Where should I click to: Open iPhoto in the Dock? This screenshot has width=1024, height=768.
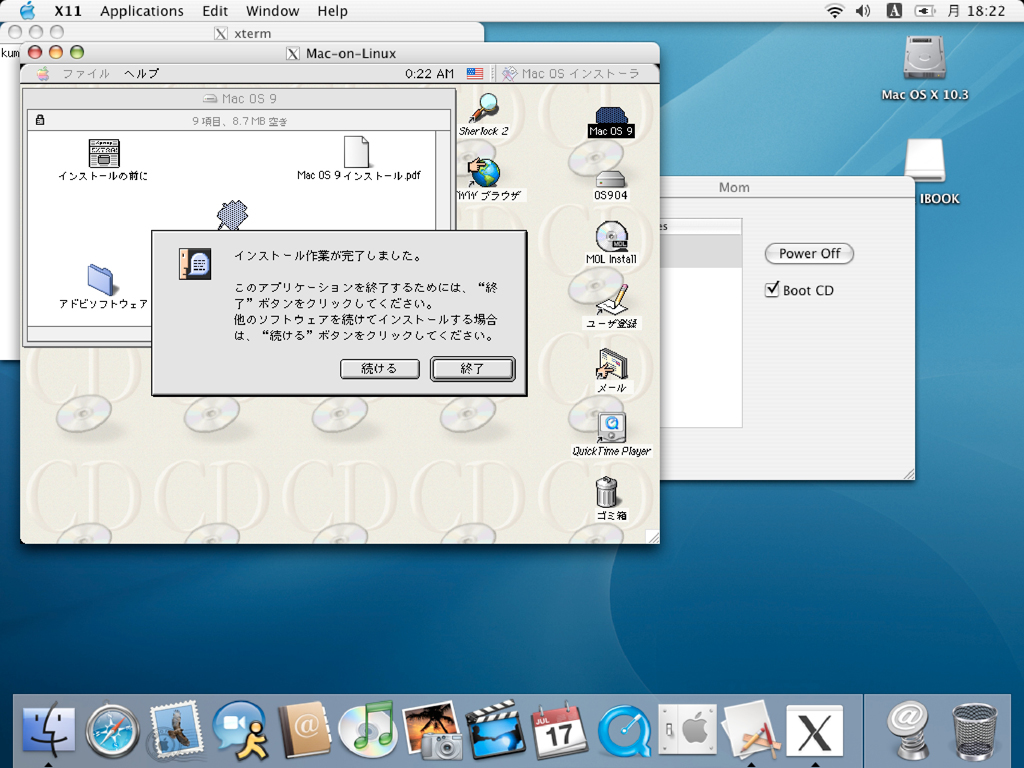(431, 729)
